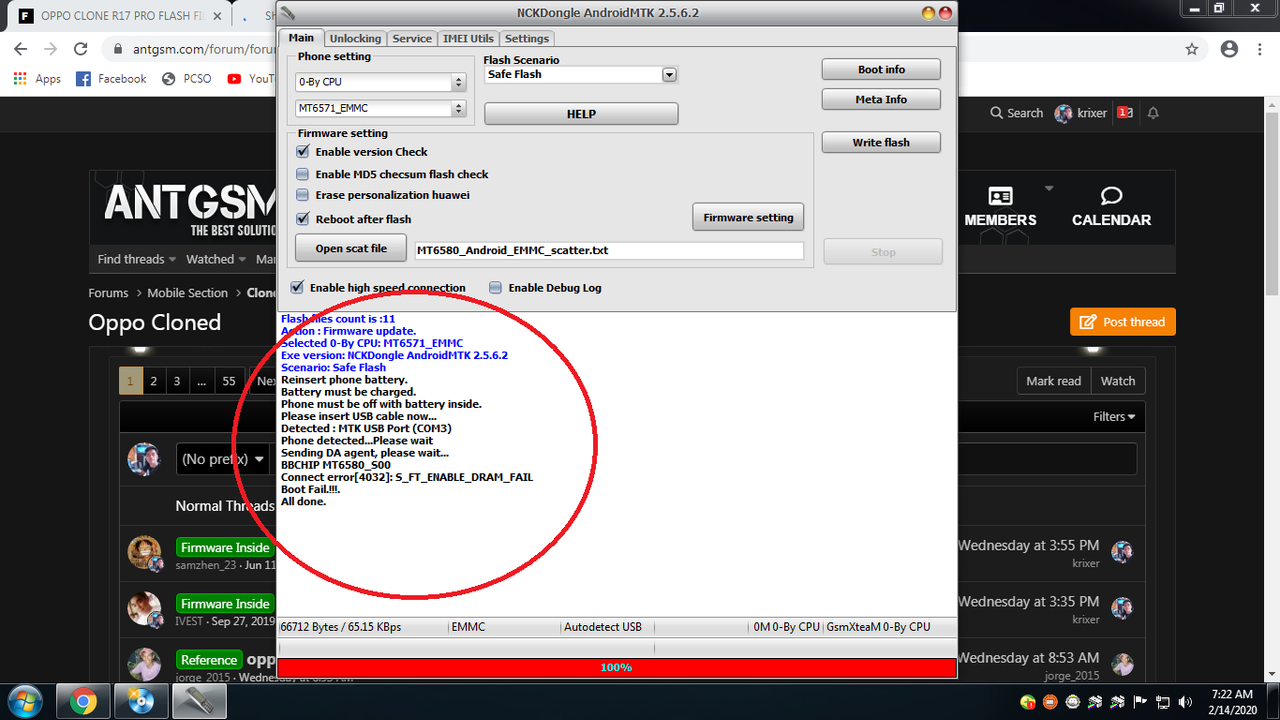
Task: Click Open scat file button
Action: [351, 249]
